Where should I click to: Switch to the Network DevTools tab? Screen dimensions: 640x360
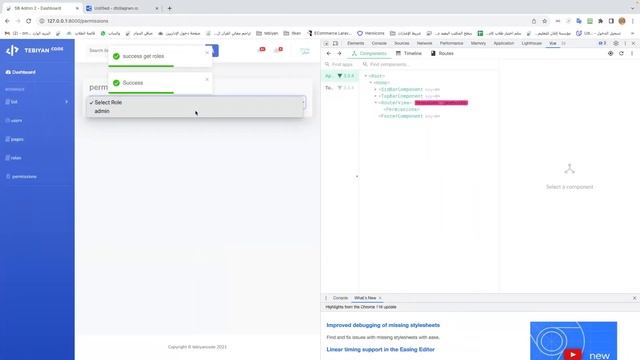(424, 43)
